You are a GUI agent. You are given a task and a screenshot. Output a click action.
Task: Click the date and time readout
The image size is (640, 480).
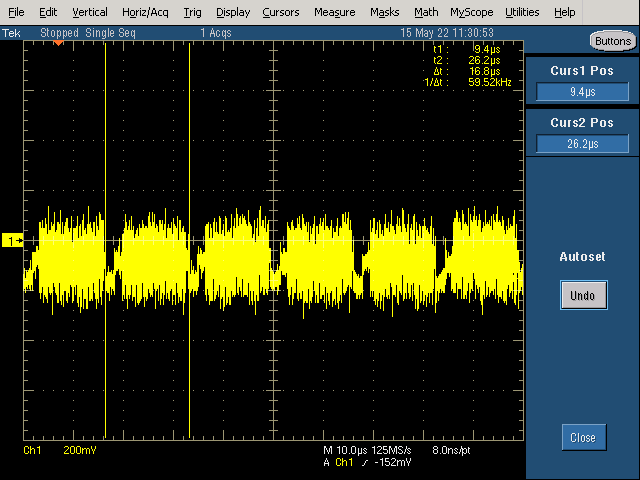(x=447, y=33)
